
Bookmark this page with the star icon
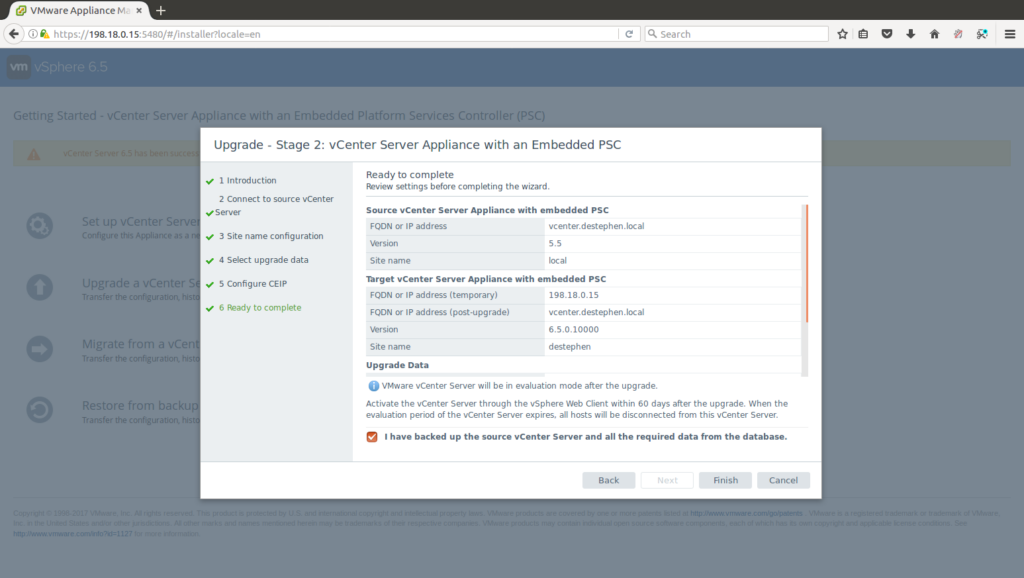tap(842, 34)
